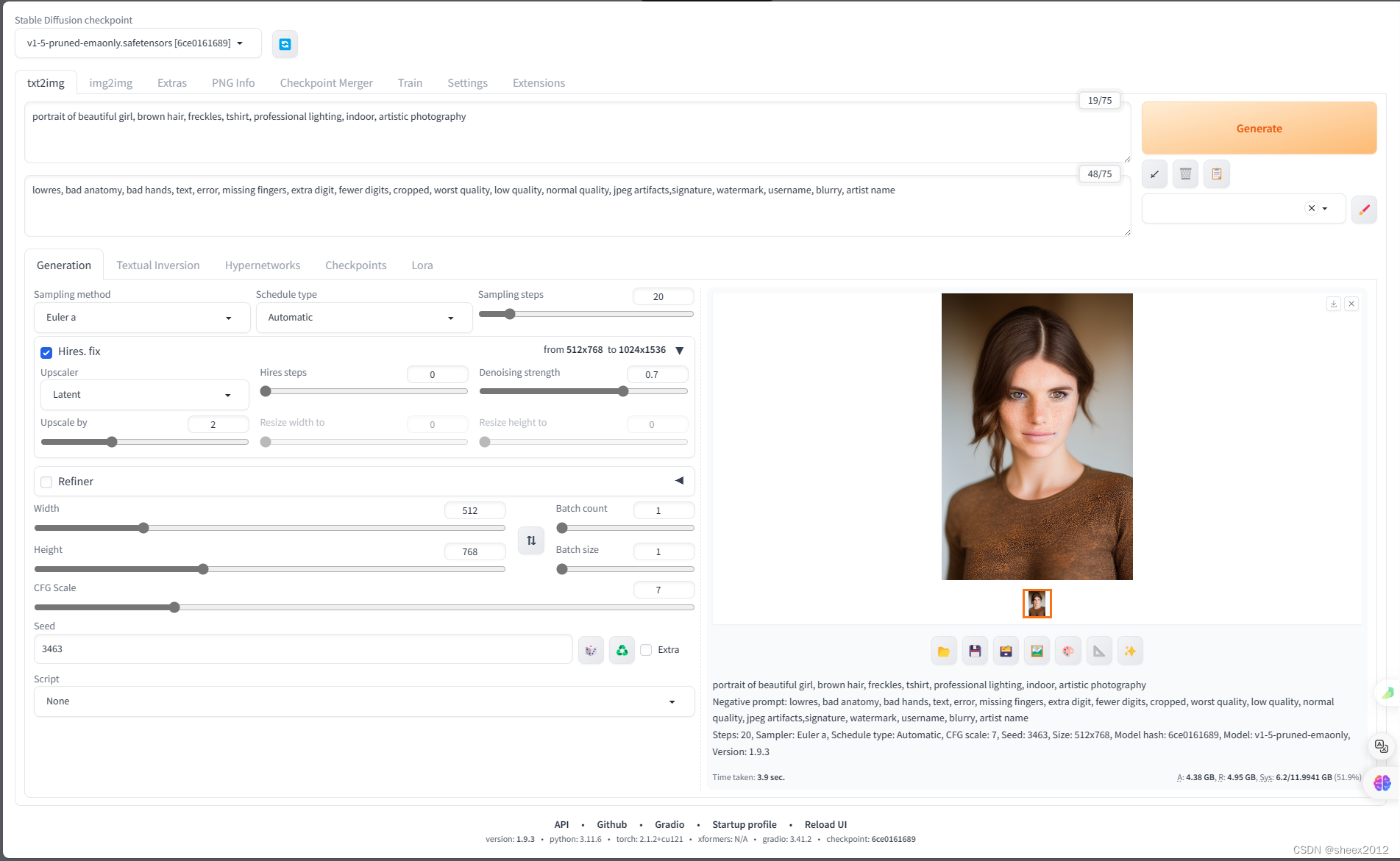Click the floppy disk save image icon
Image resolution: width=1400 pixels, height=861 pixels.
click(975, 651)
